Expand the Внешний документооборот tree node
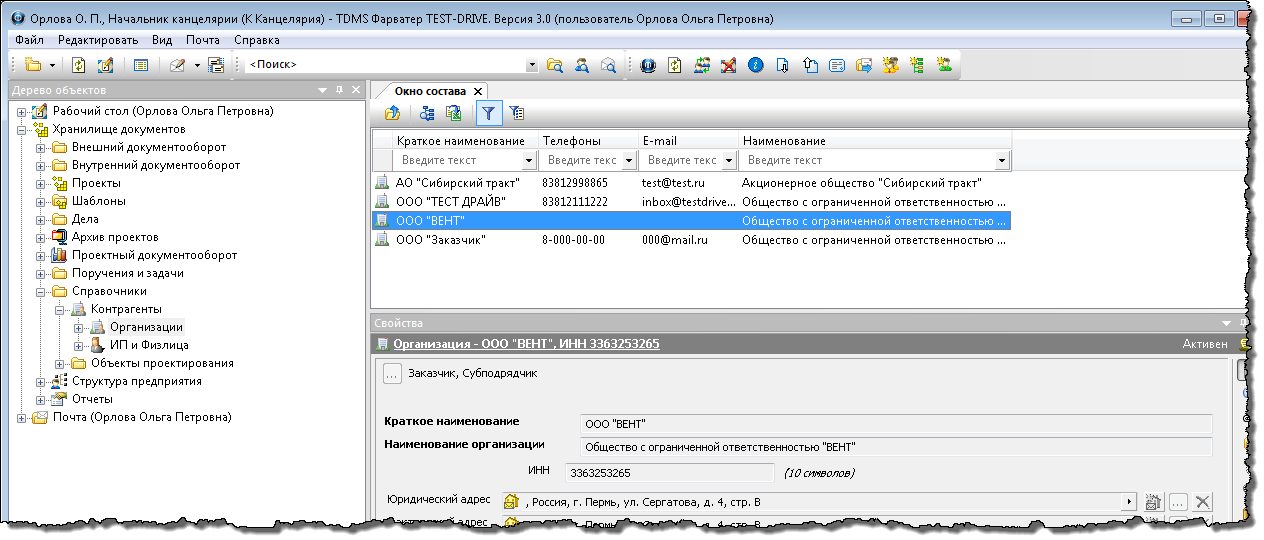 pyautogui.click(x=41, y=147)
